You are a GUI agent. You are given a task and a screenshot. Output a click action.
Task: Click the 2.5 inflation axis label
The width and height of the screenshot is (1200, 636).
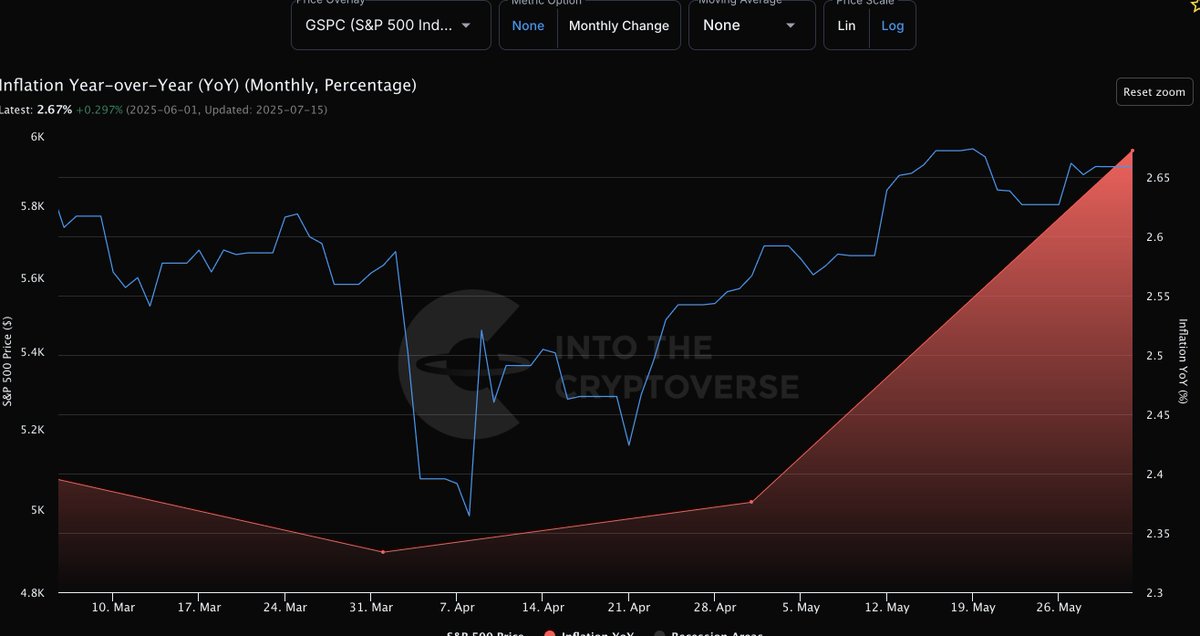1154,355
